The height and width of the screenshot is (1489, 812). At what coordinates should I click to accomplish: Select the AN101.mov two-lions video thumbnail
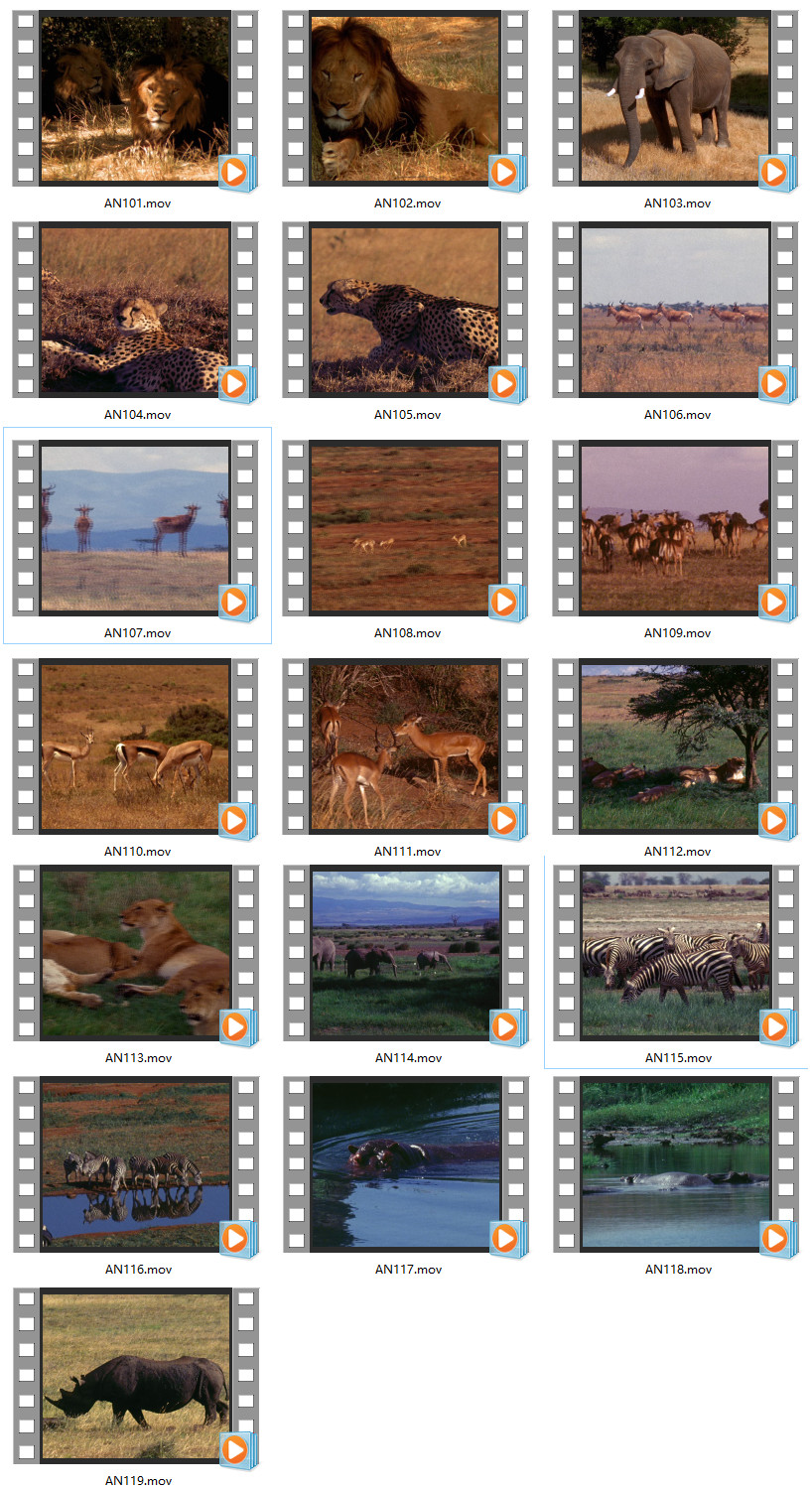pyautogui.click(x=135, y=97)
